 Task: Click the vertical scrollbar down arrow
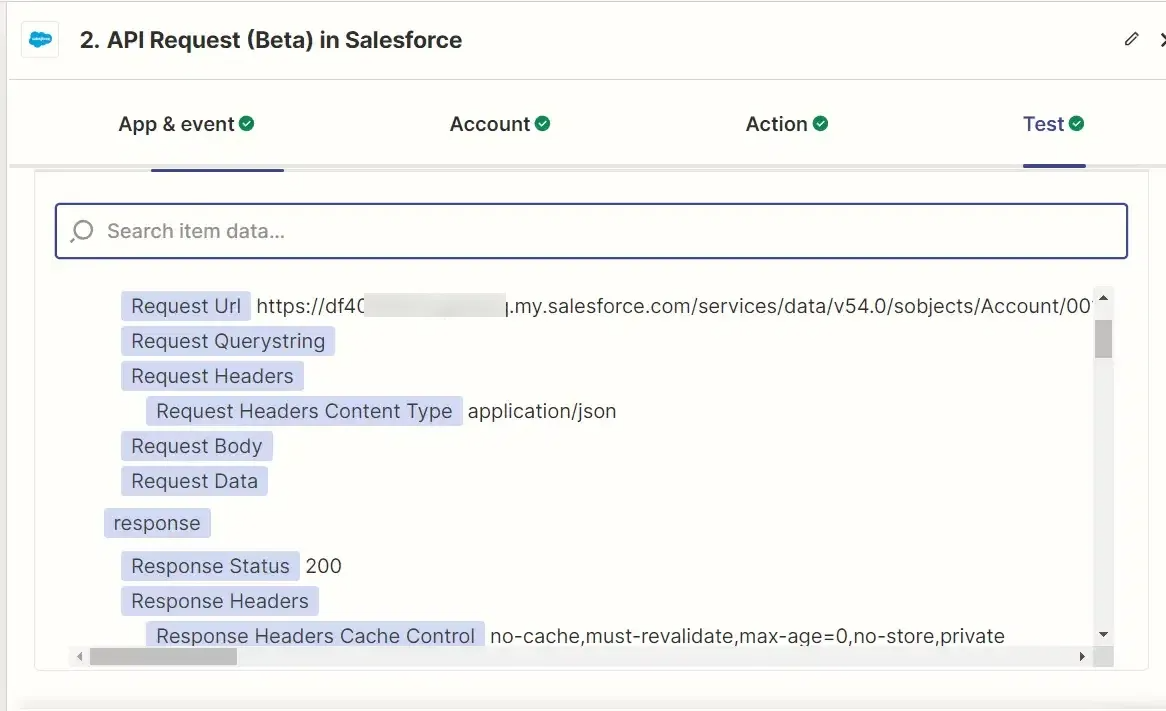coord(1104,634)
